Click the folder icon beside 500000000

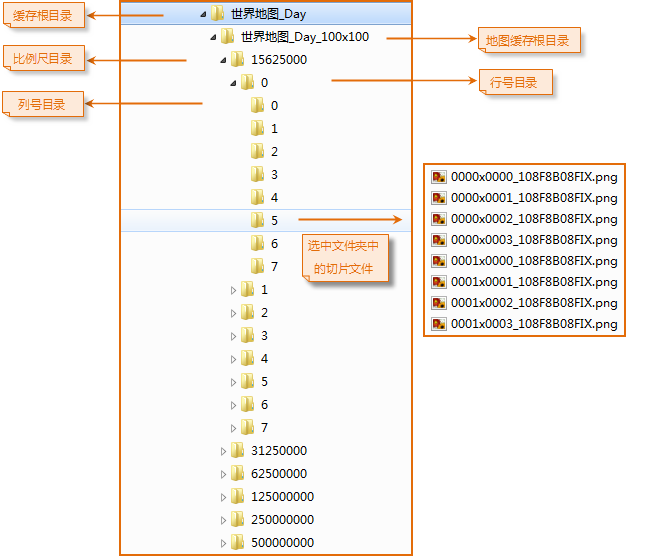click(x=237, y=543)
